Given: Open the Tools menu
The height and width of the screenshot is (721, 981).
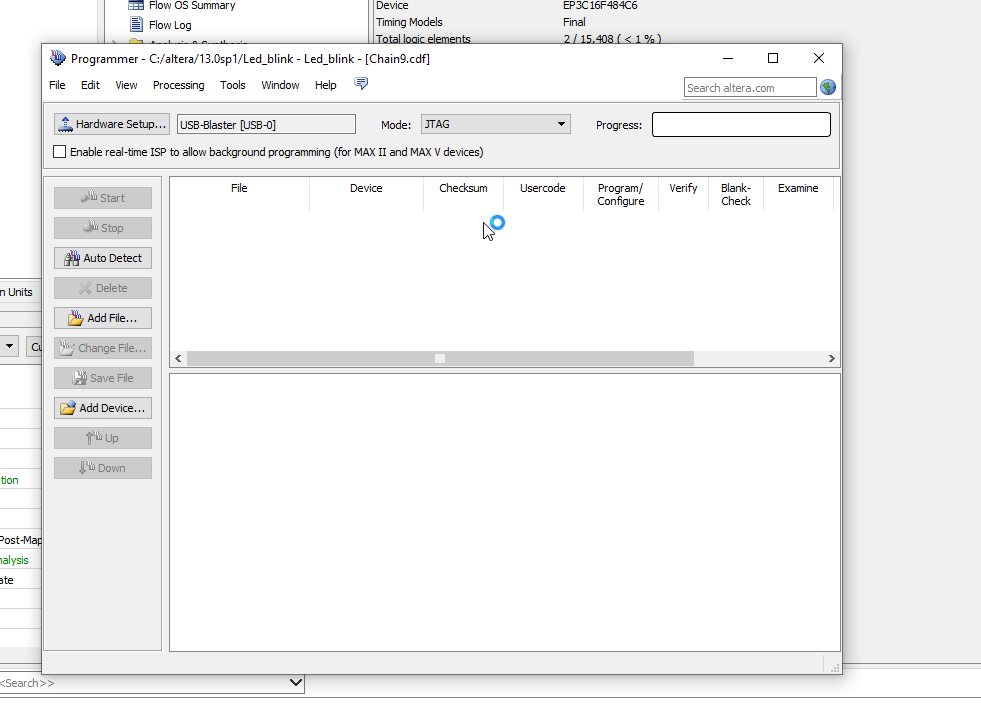Looking at the screenshot, I should [x=232, y=85].
